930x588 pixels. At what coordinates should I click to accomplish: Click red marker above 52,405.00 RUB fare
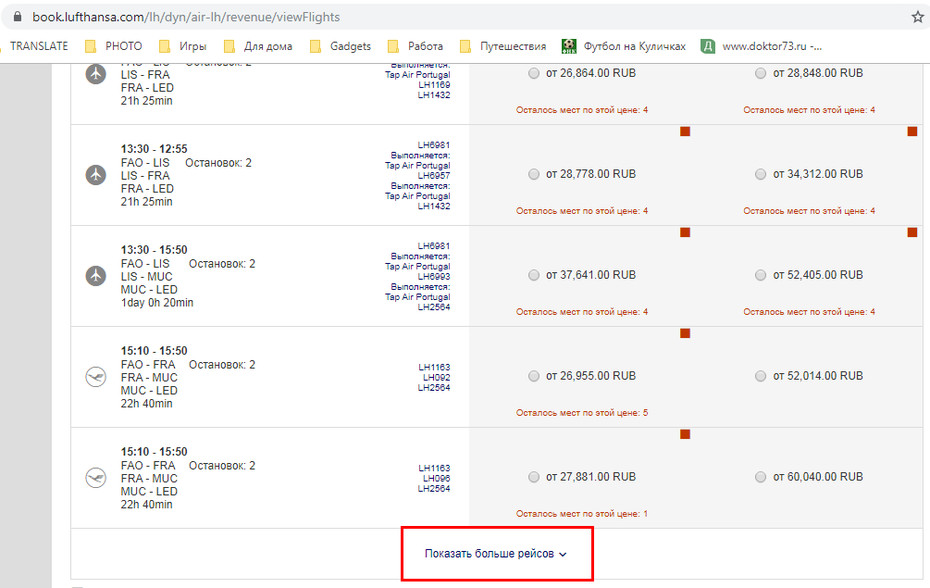tap(912, 232)
